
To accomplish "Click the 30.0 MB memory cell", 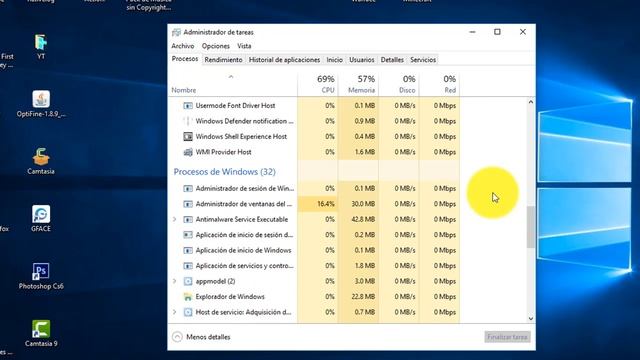I will pos(358,204).
